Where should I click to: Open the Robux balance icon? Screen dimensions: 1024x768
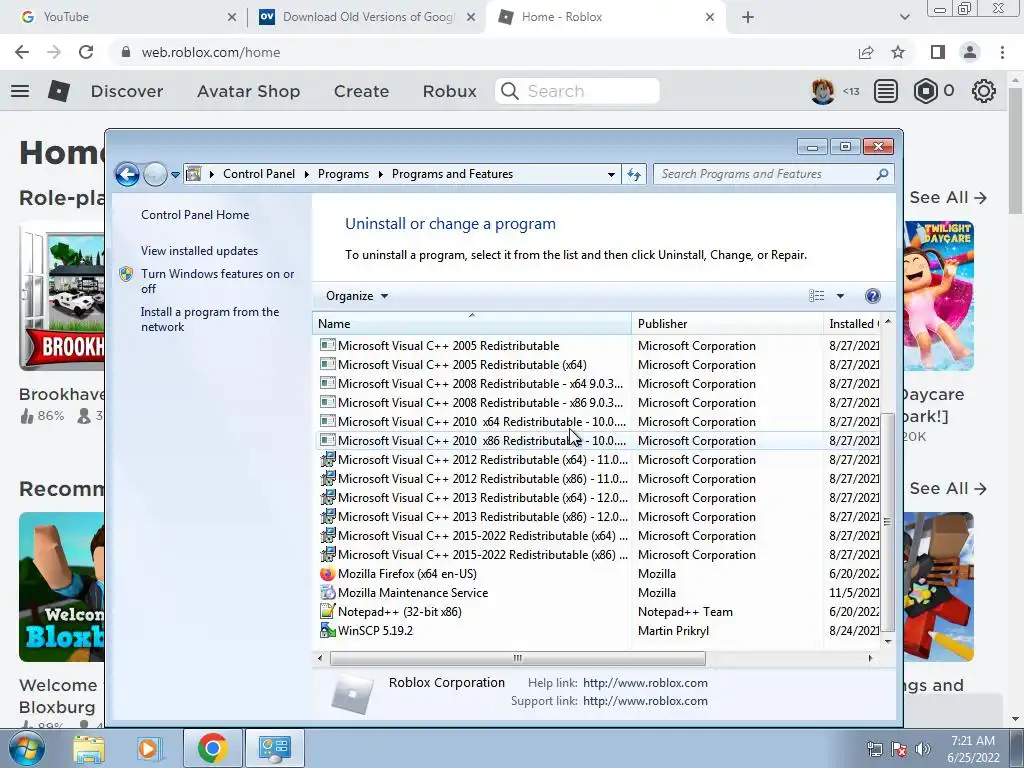pyautogui.click(x=925, y=91)
